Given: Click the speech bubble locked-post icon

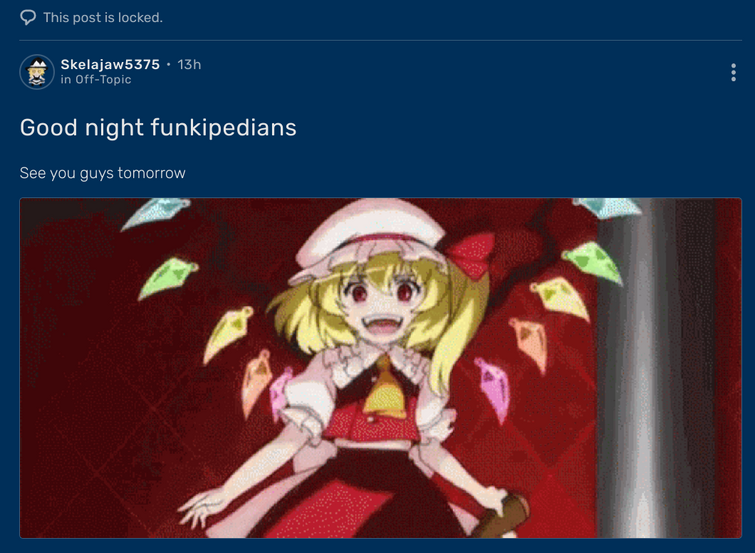Looking at the screenshot, I should (28, 17).
